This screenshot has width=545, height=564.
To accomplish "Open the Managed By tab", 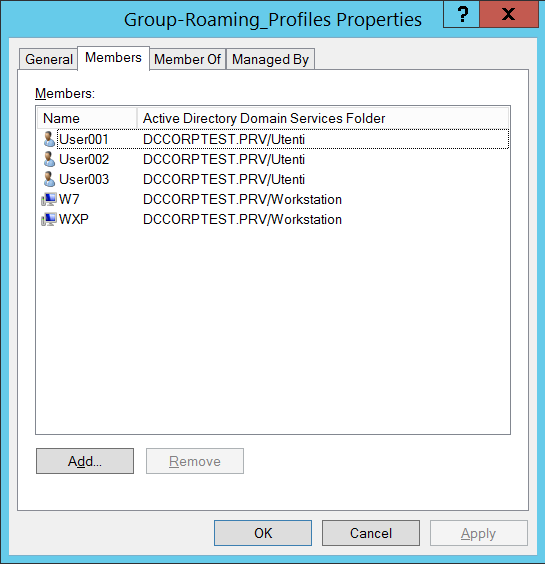I will tap(270, 59).
